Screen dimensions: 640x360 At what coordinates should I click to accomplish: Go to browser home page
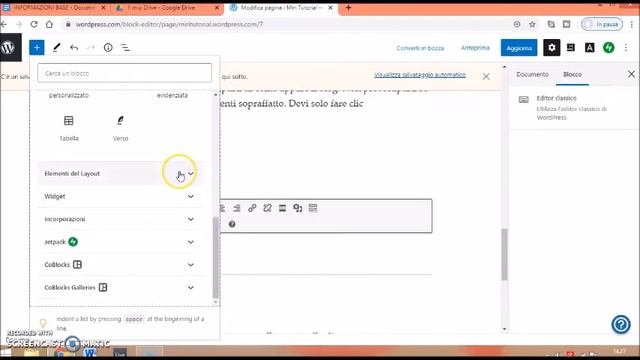[x=49, y=24]
